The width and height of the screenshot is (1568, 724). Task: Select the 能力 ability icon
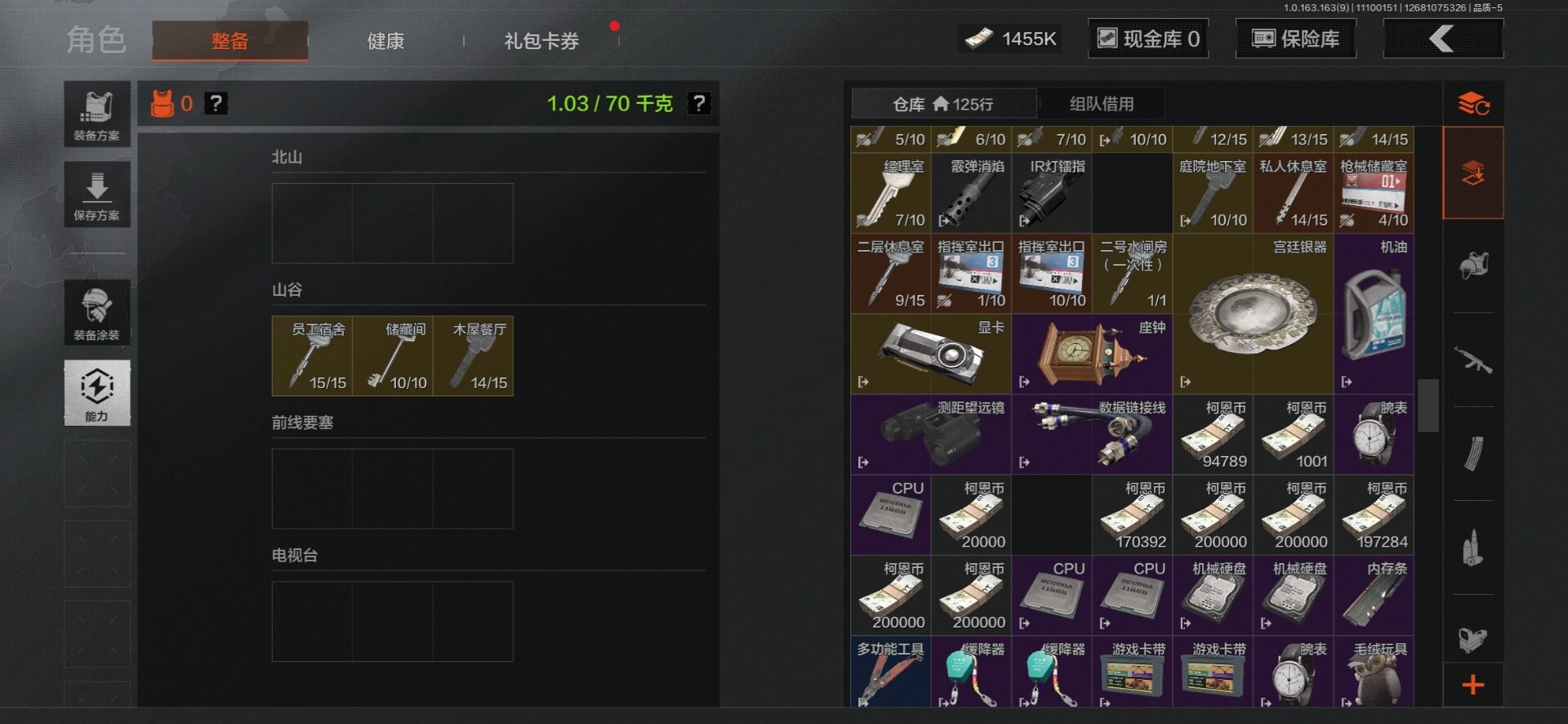(x=96, y=393)
